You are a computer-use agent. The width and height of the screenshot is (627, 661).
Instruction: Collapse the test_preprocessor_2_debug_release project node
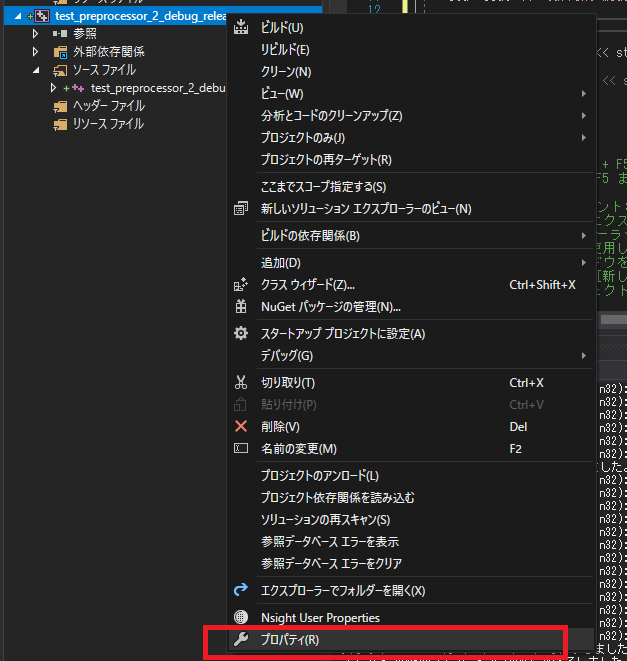18,16
